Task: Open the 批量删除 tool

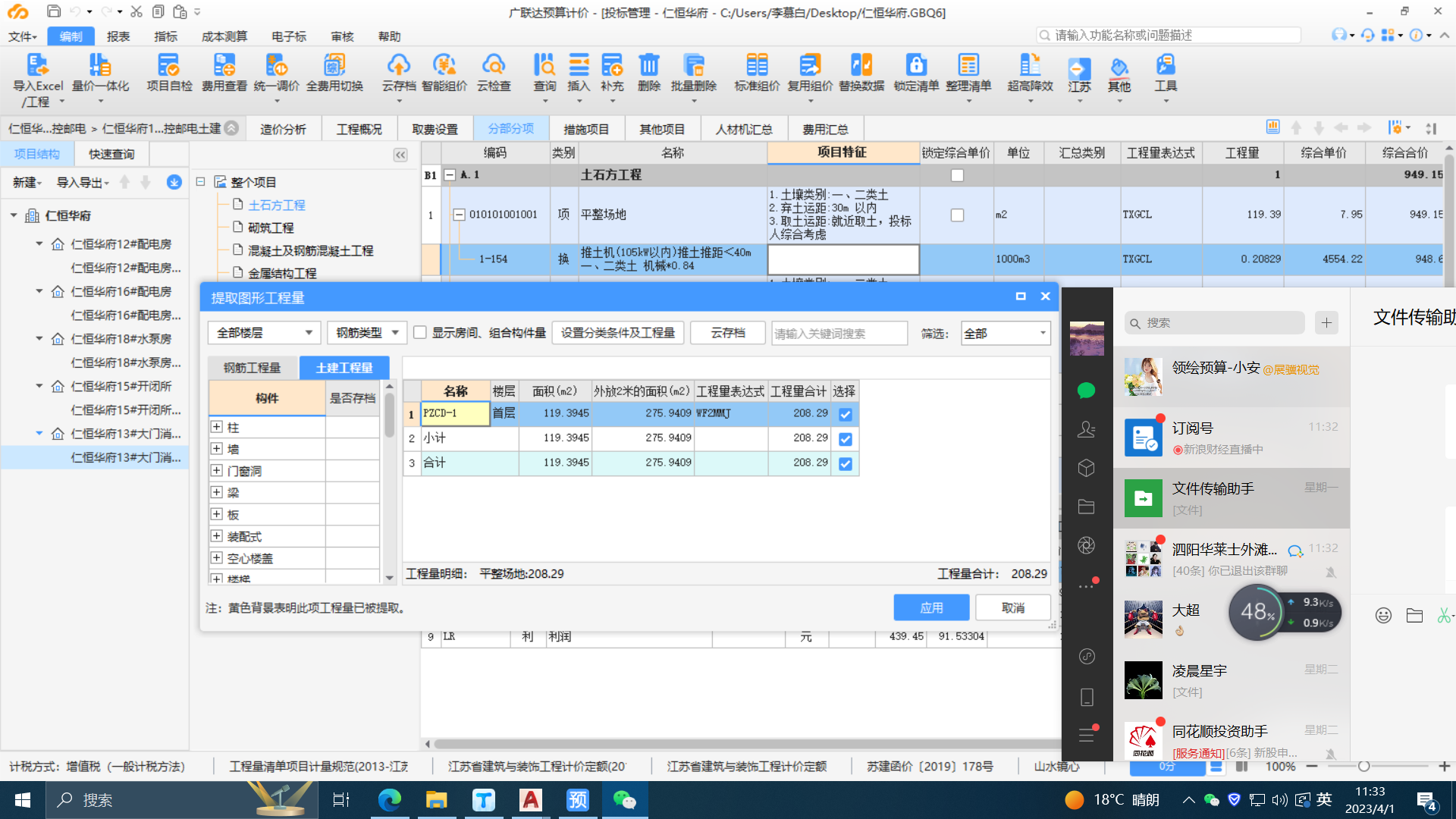Action: tap(694, 74)
